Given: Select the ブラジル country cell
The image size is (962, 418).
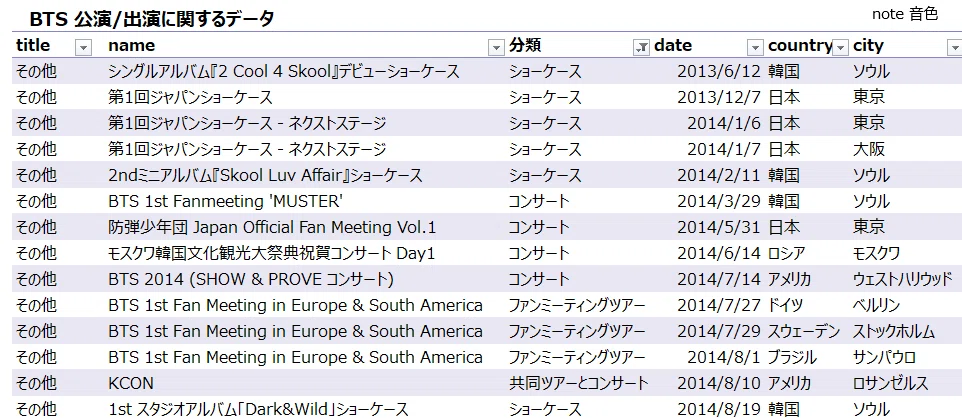Looking at the screenshot, I should tap(807, 357).
